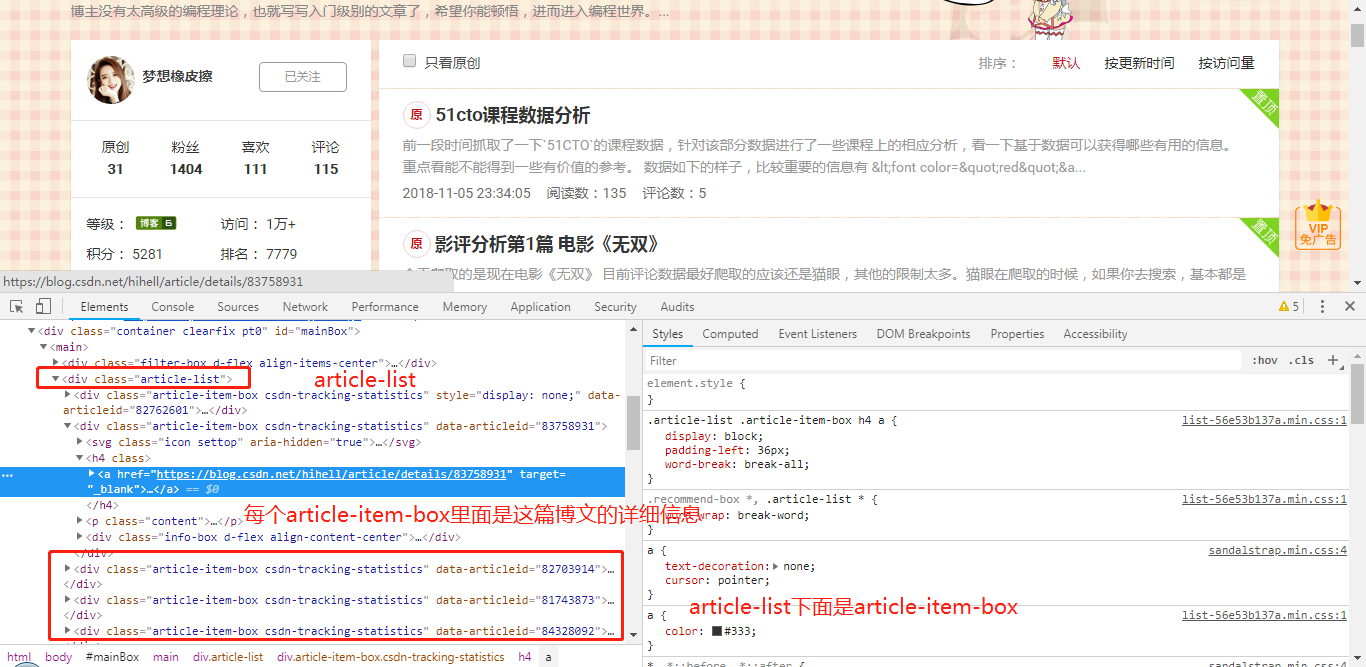Open the Sources tab

click(238, 307)
